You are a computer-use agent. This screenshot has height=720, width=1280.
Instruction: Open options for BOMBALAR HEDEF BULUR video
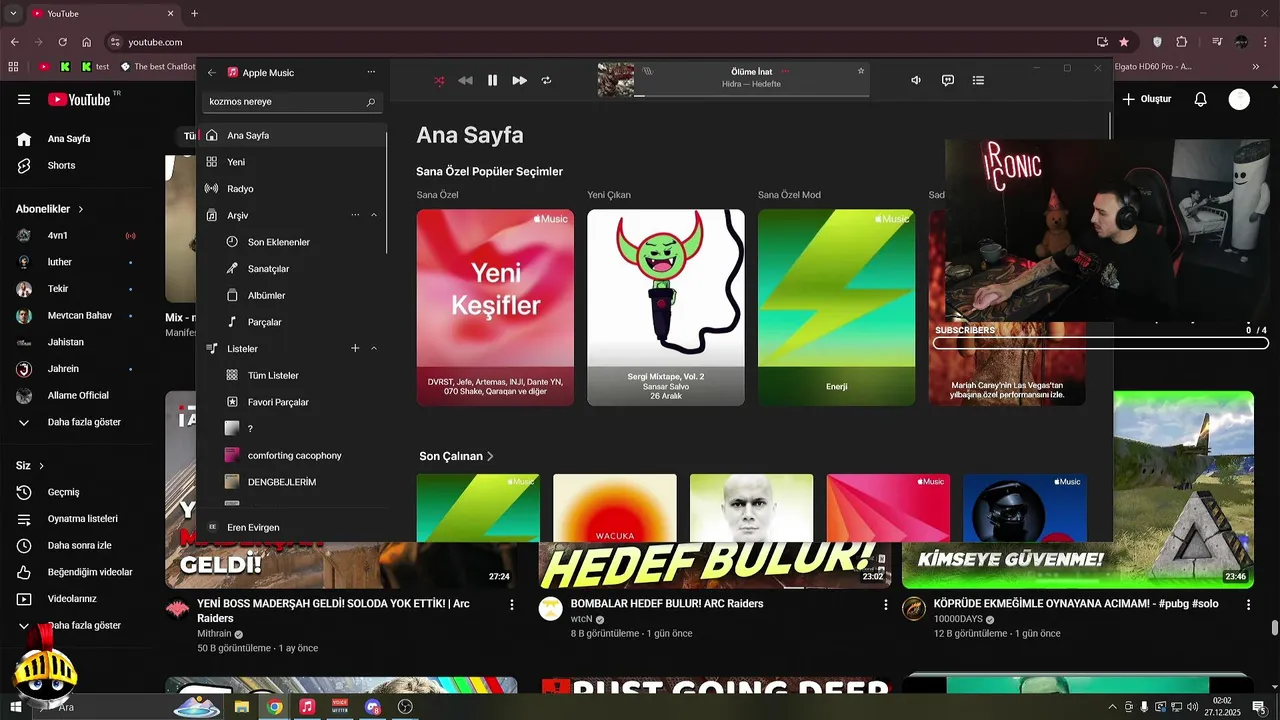click(x=885, y=604)
